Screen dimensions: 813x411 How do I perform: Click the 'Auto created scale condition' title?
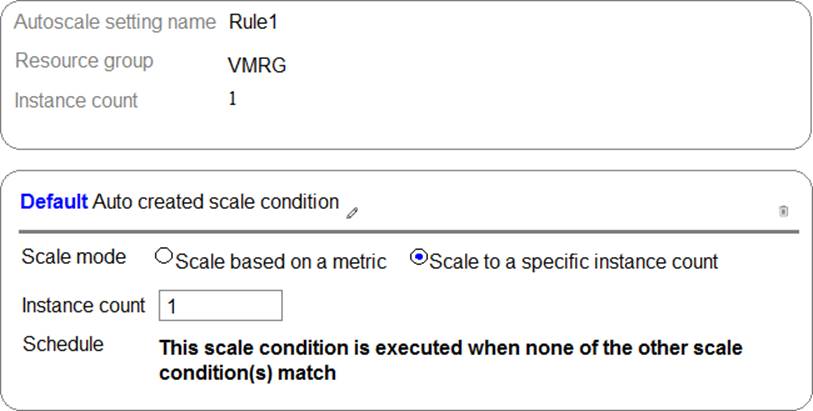216,202
